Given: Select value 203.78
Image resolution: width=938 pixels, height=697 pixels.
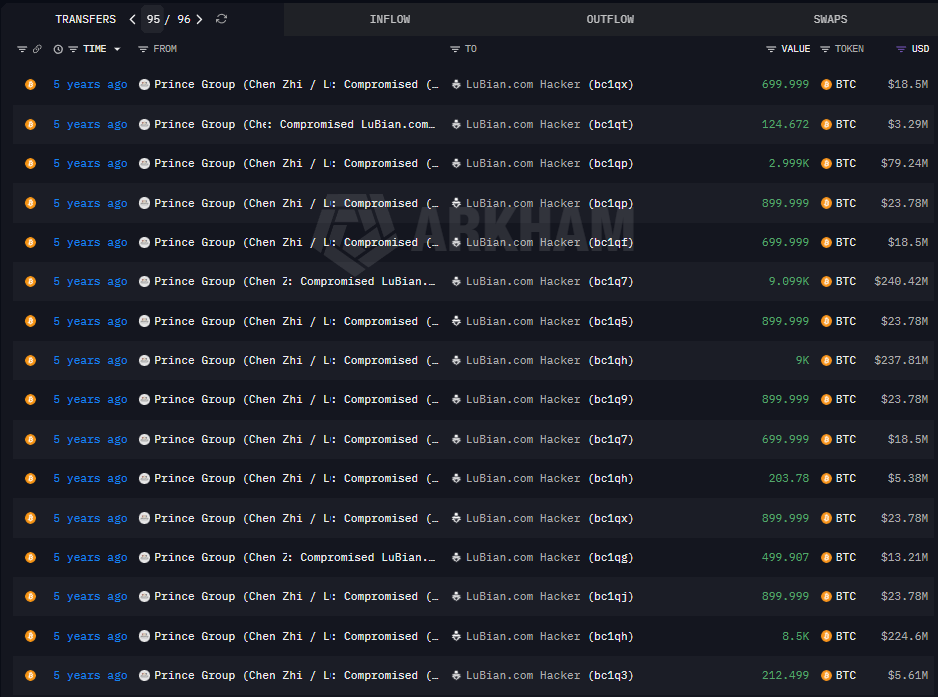Looking at the screenshot, I should click(x=788, y=479).
